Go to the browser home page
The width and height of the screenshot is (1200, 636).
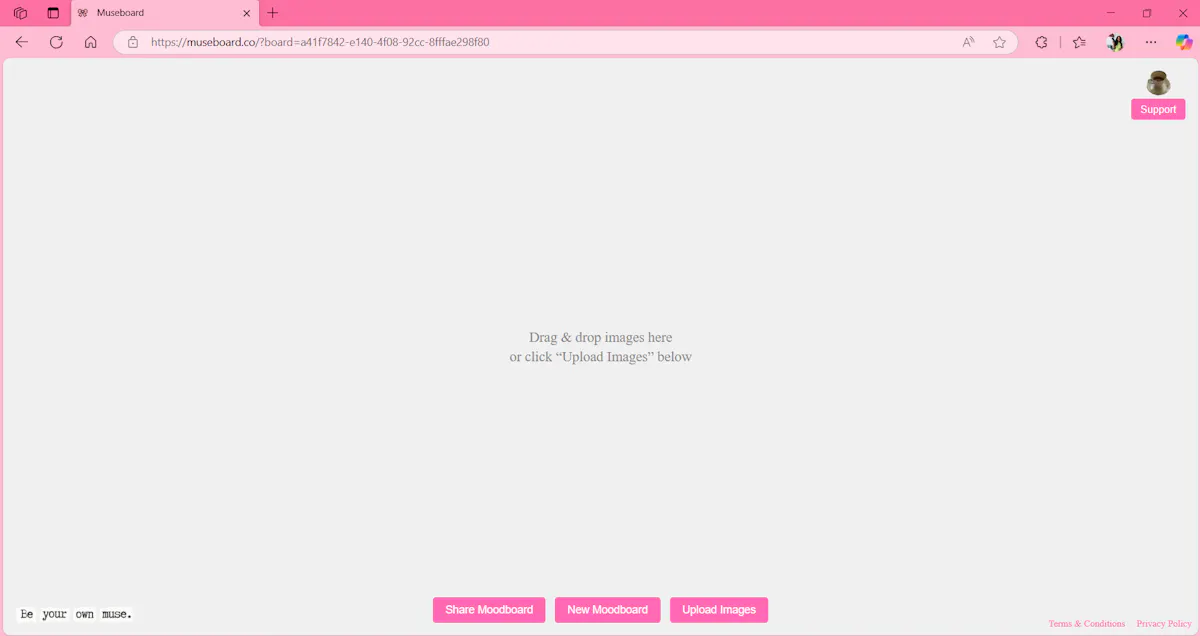(90, 42)
